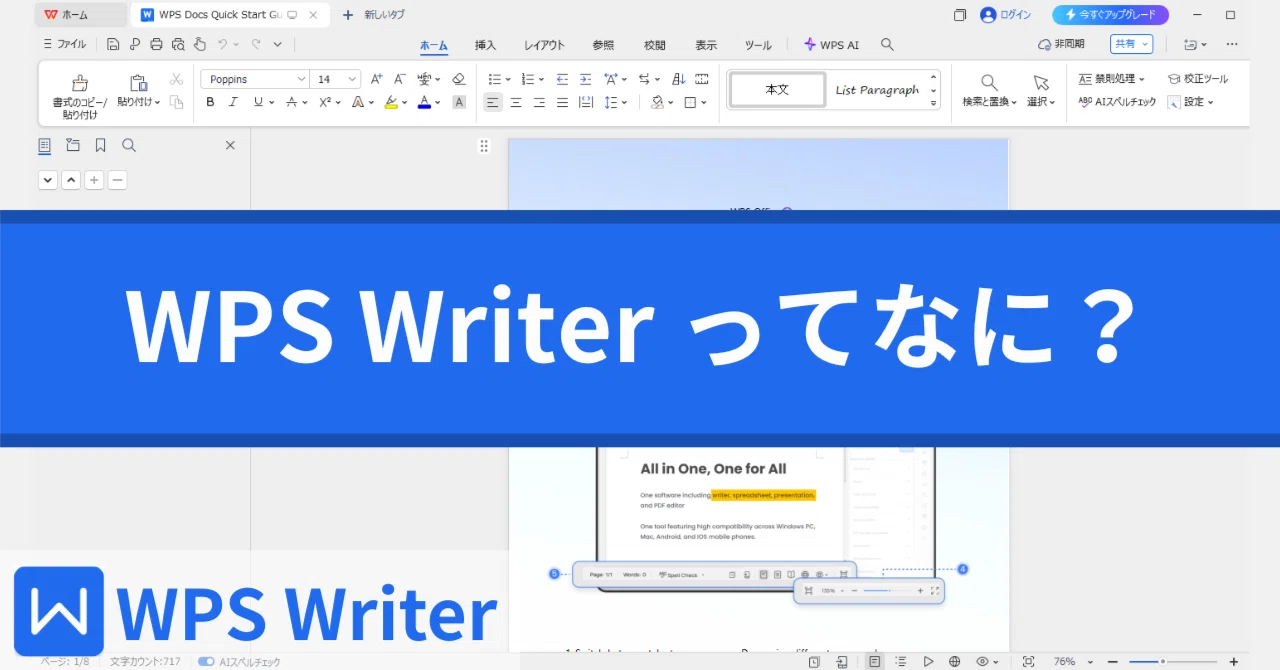Toggle Italic formatting
The width and height of the screenshot is (1280, 670).
[233, 102]
